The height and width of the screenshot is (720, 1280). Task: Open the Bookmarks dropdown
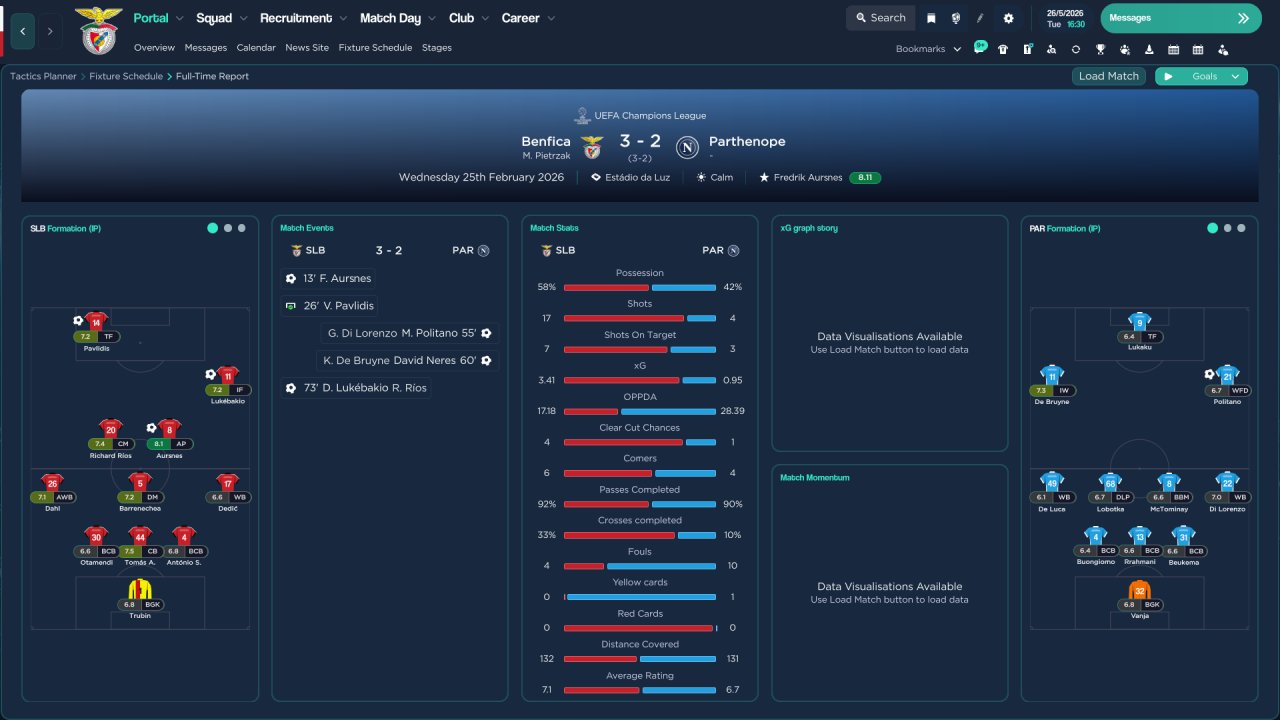click(x=928, y=49)
